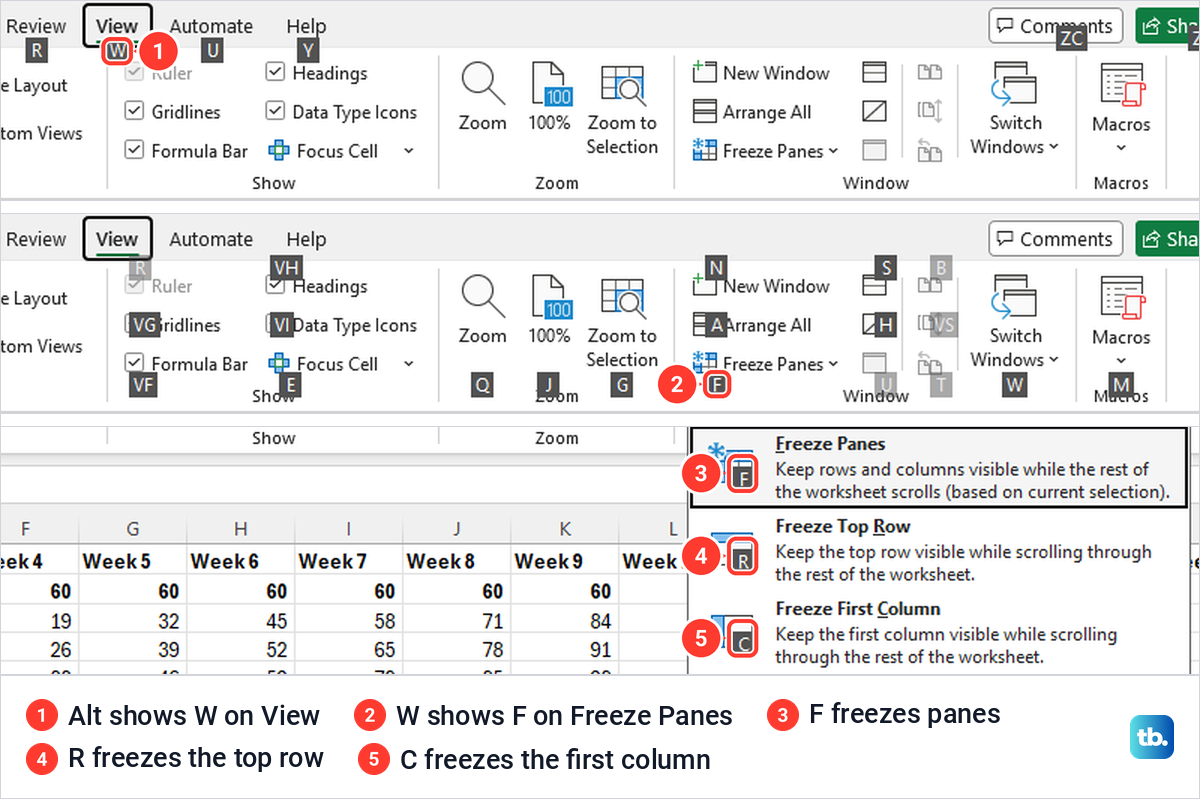Image resolution: width=1200 pixels, height=799 pixels.
Task: Toggle Data Type Icons checkbox in top ribbon
Action: 275,112
